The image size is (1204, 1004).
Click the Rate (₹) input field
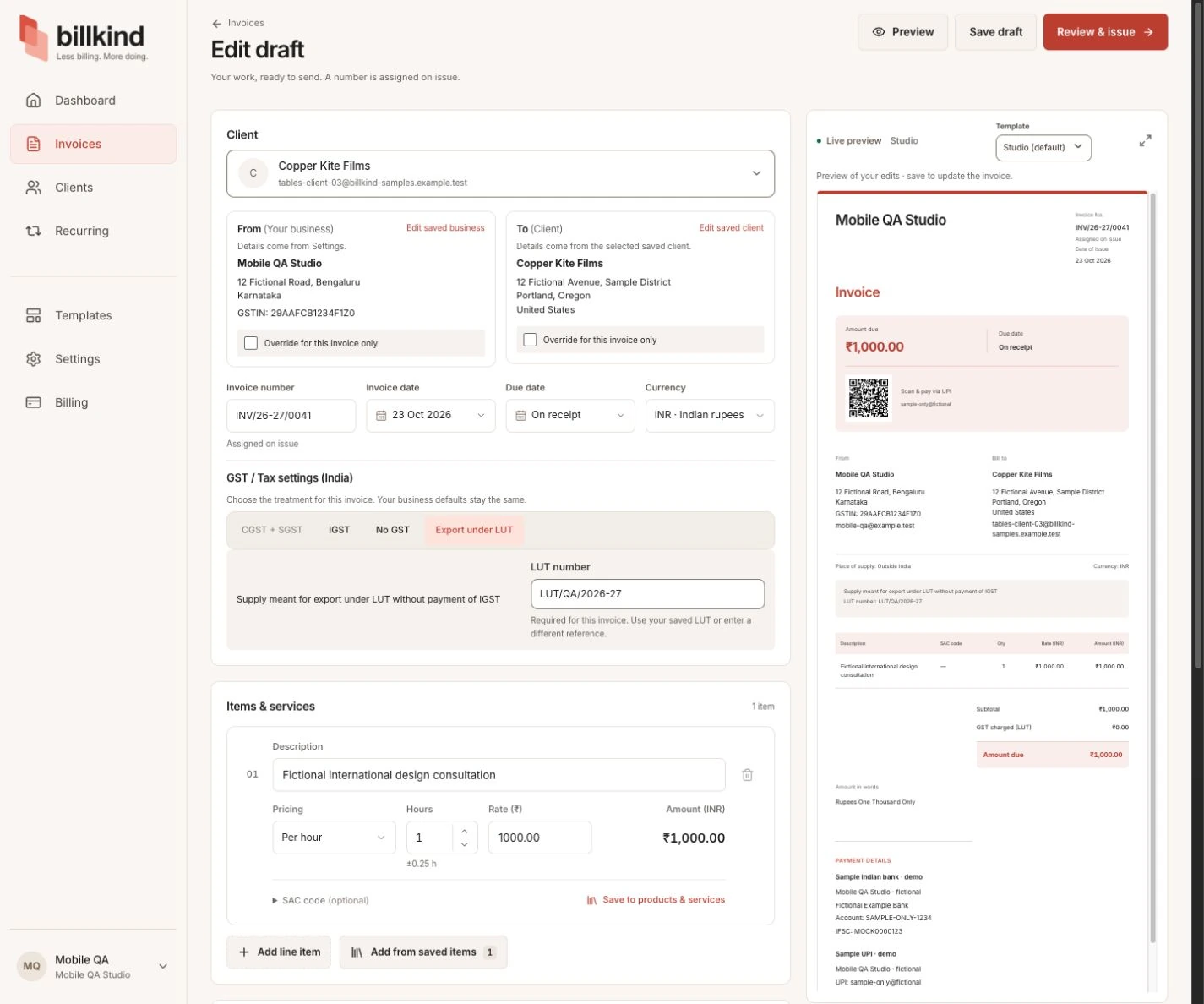point(540,838)
